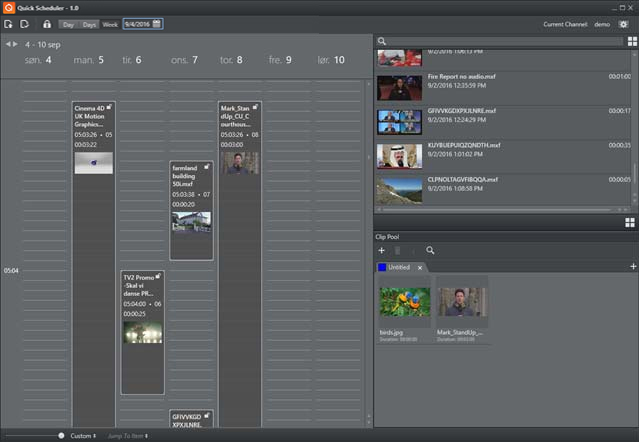The width and height of the screenshot is (639, 442).
Task: Add a new Clip Pool tab
Action: tap(633, 267)
